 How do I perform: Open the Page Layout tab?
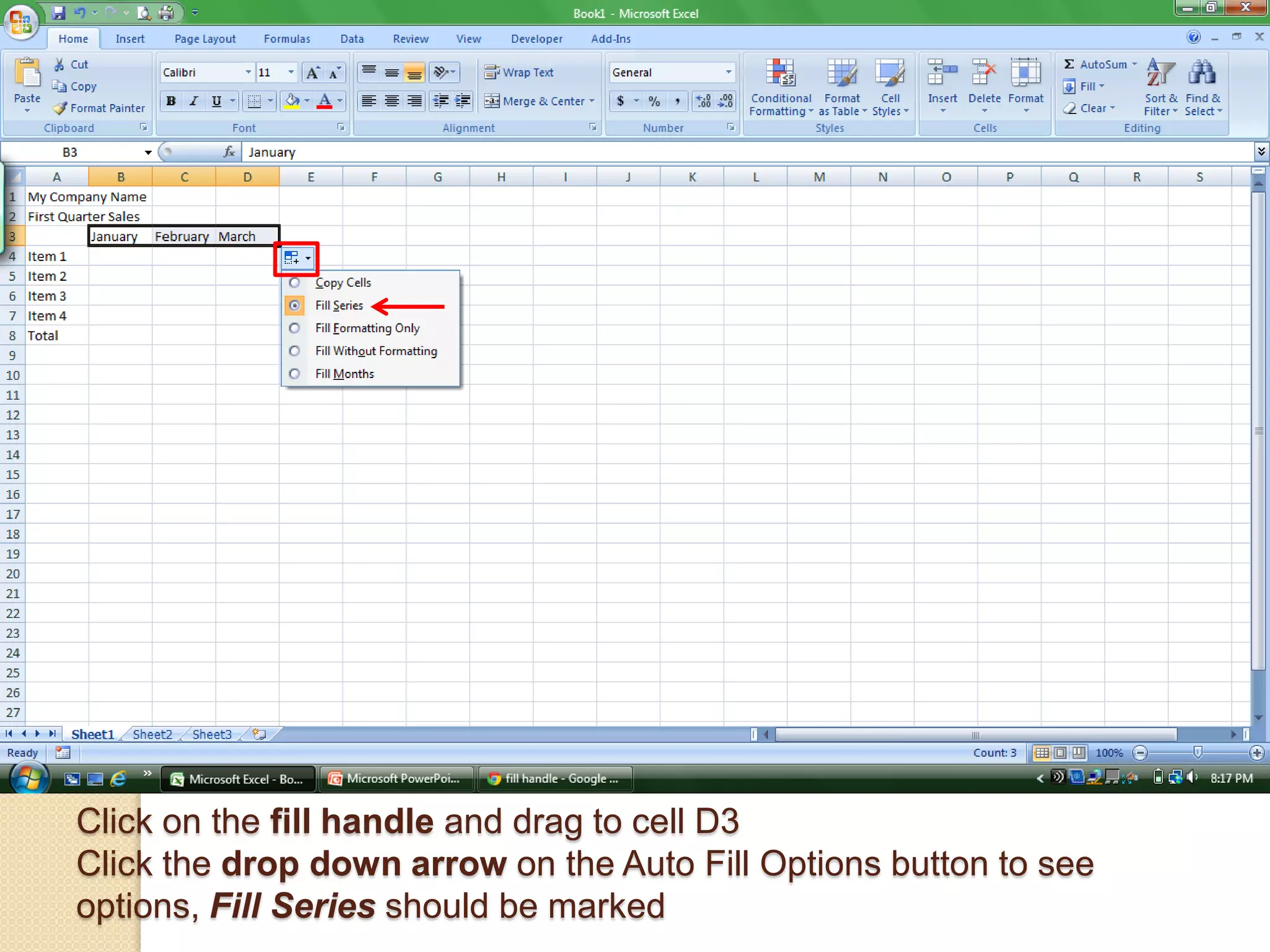[x=205, y=38]
